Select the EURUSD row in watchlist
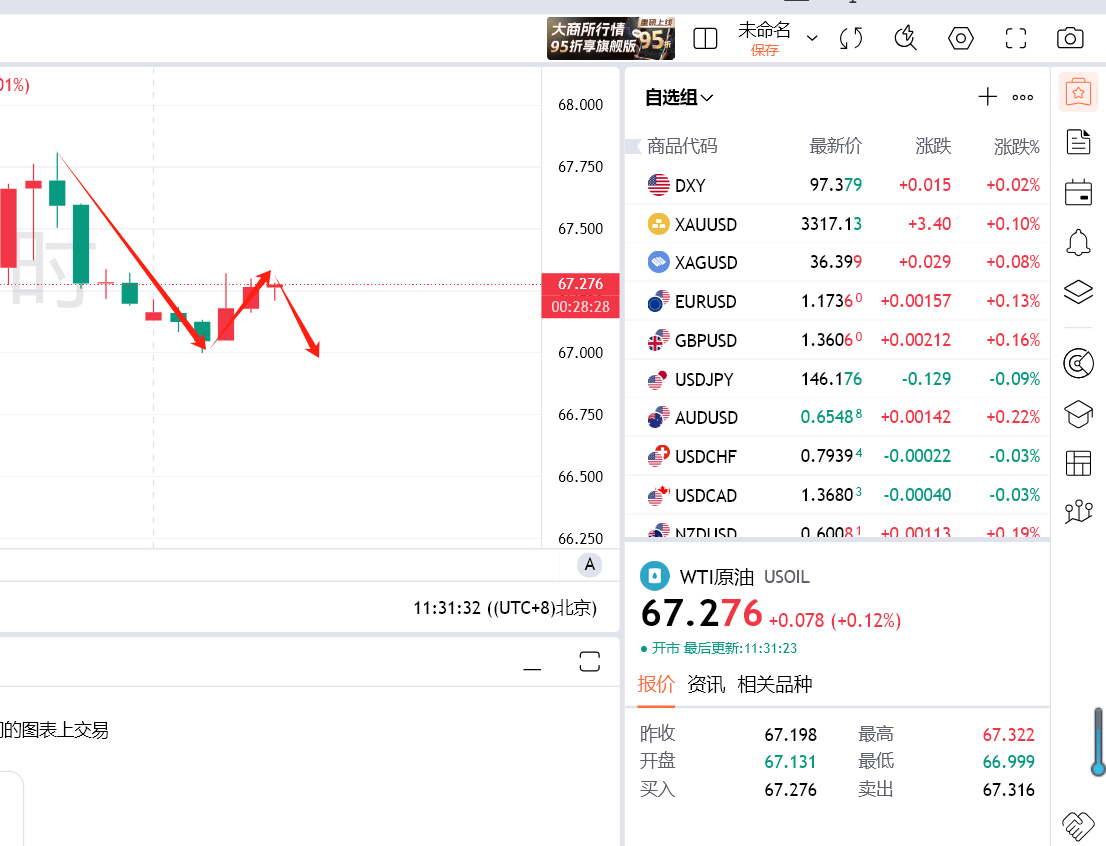Image resolution: width=1106 pixels, height=846 pixels. click(x=837, y=301)
